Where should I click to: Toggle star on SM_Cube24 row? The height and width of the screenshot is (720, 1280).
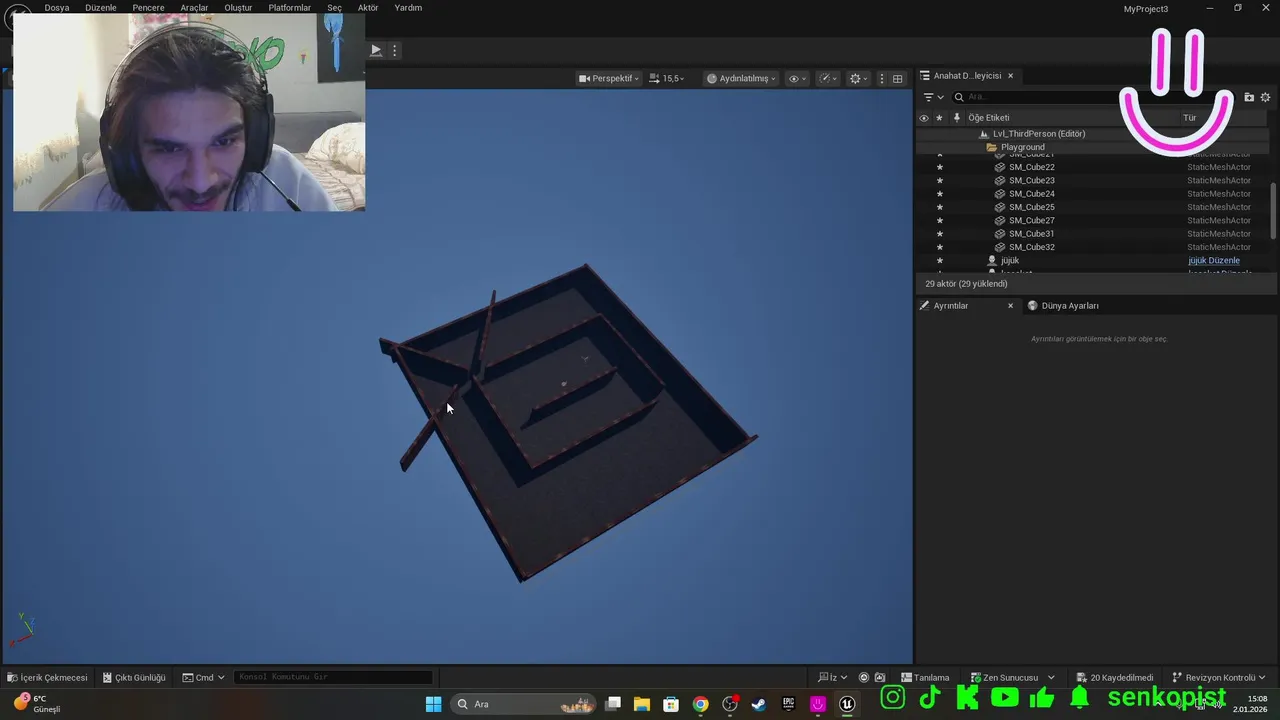(x=939, y=194)
